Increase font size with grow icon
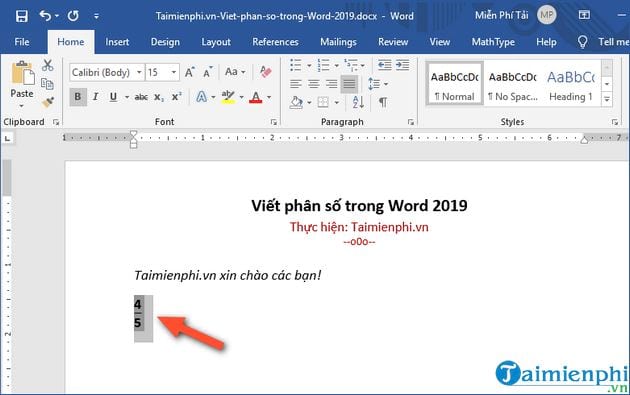This screenshot has width=630, height=395. tap(190, 72)
